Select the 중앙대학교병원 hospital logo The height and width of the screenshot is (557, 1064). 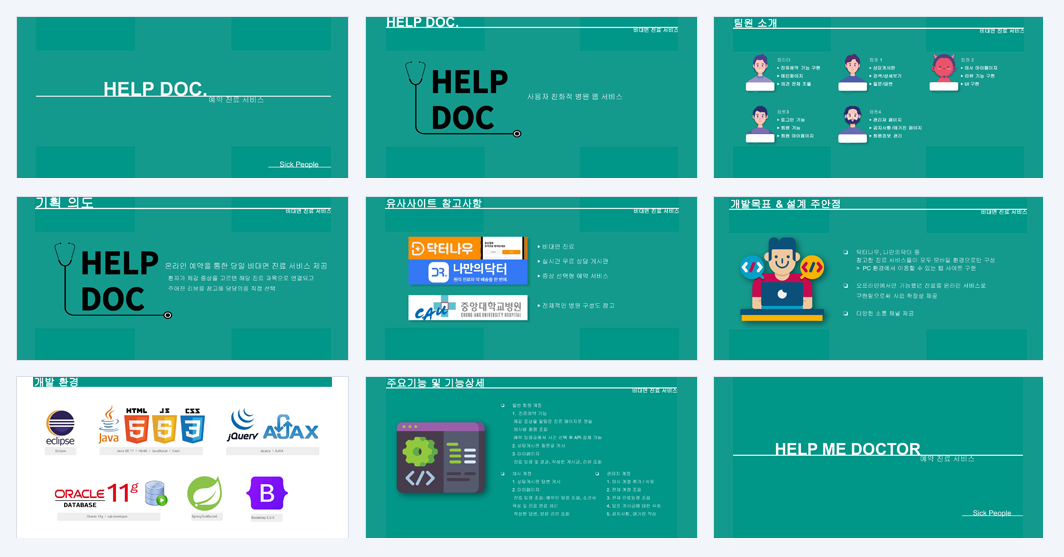coord(468,307)
